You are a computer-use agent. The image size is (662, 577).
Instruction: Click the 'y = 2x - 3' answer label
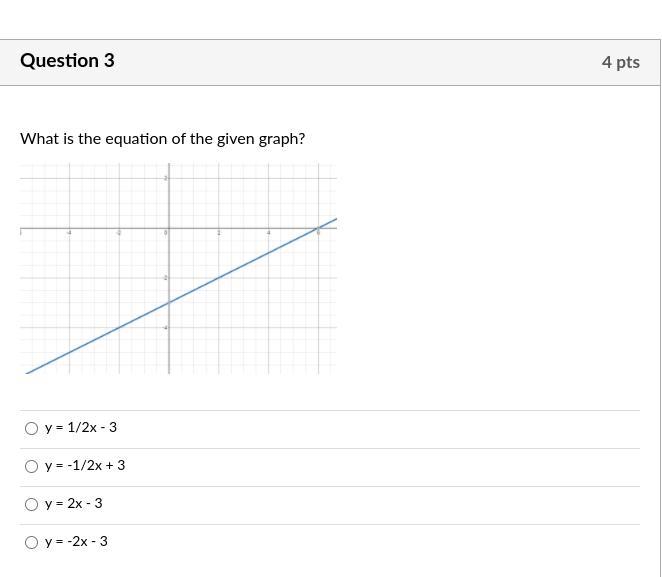[73, 504]
